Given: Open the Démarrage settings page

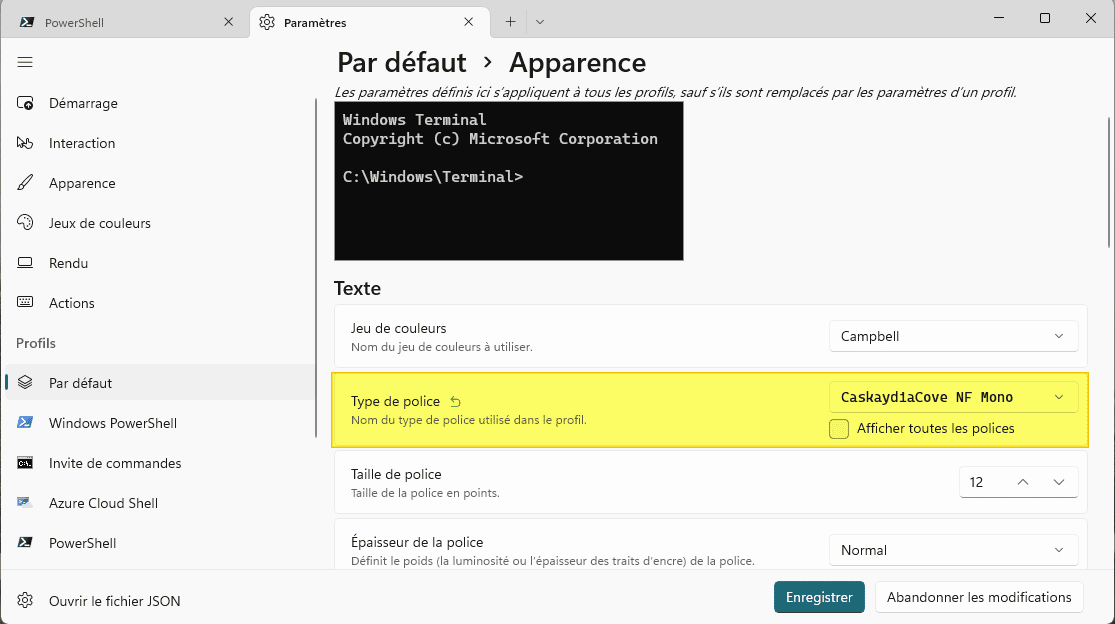Looking at the screenshot, I should coord(83,103).
